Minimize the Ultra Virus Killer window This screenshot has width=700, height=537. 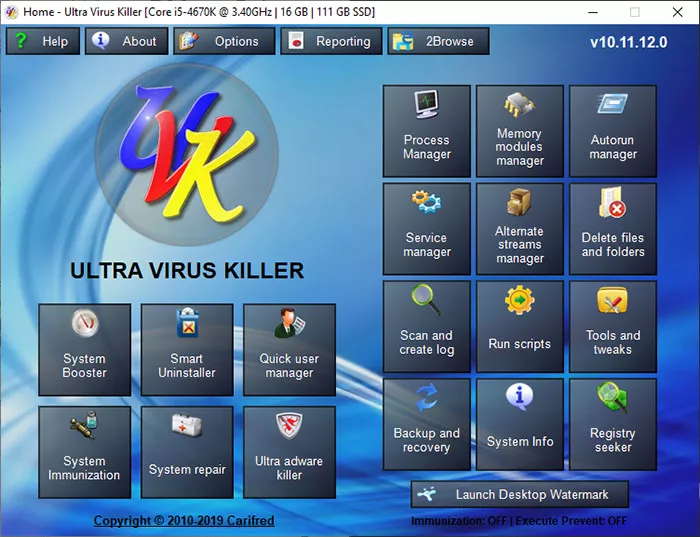tap(593, 12)
